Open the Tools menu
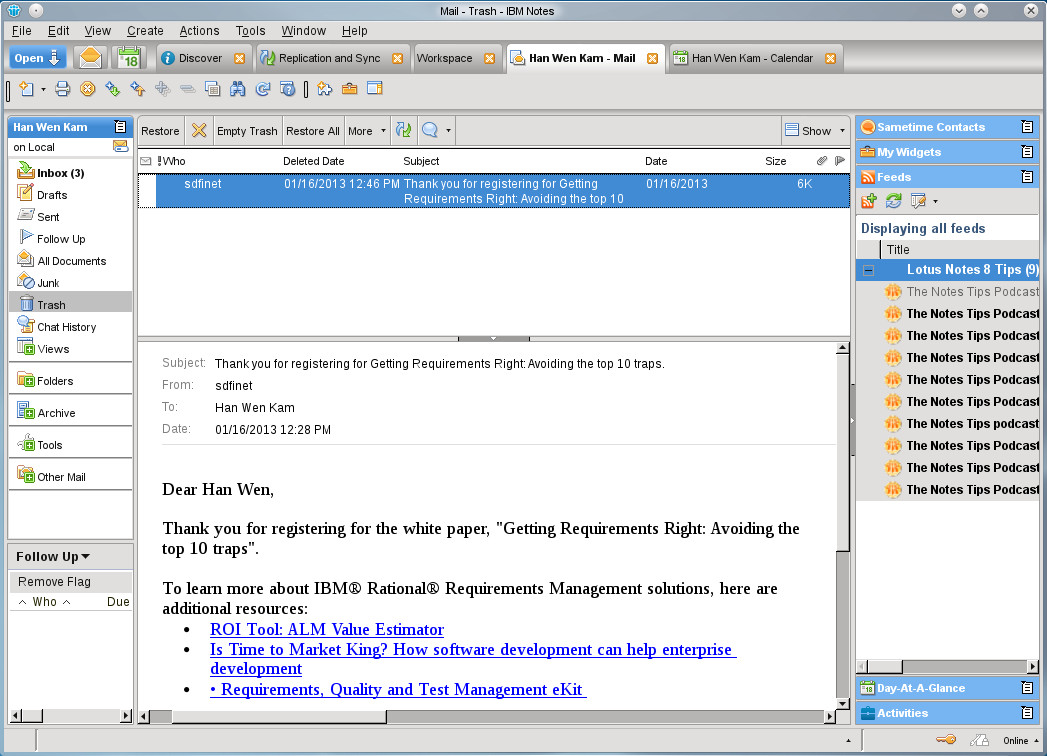 tap(250, 31)
